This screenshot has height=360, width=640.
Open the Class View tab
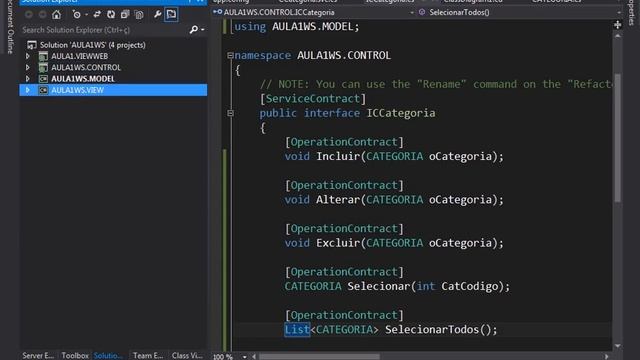tap(187, 355)
